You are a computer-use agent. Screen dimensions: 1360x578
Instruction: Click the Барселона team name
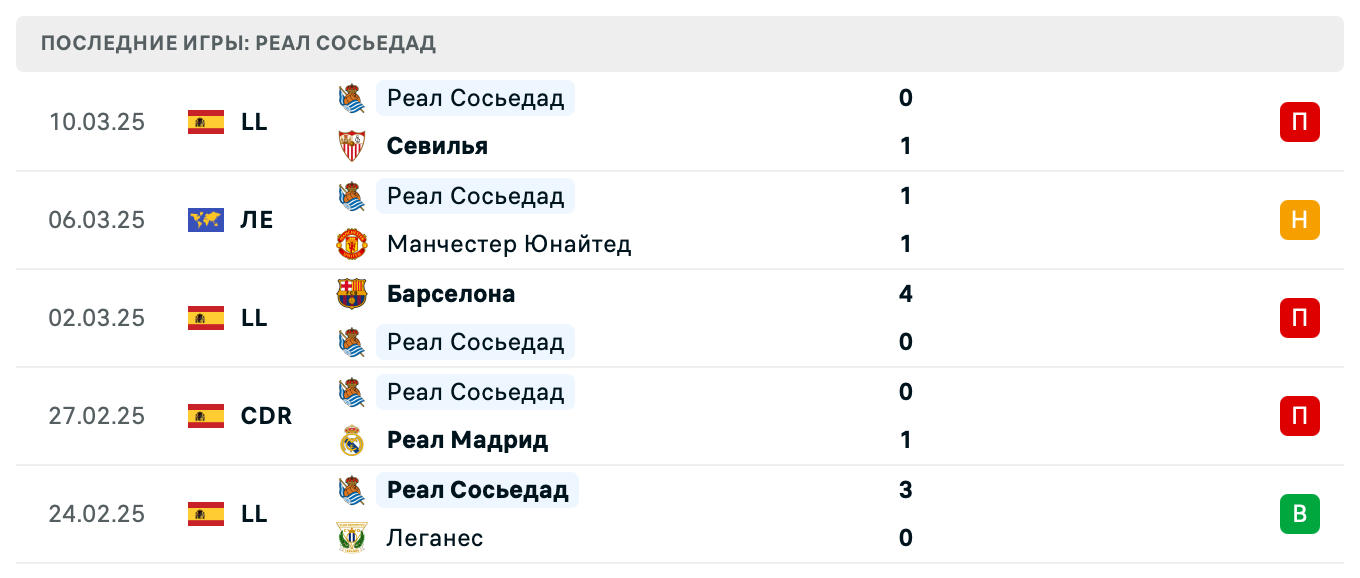tap(450, 294)
